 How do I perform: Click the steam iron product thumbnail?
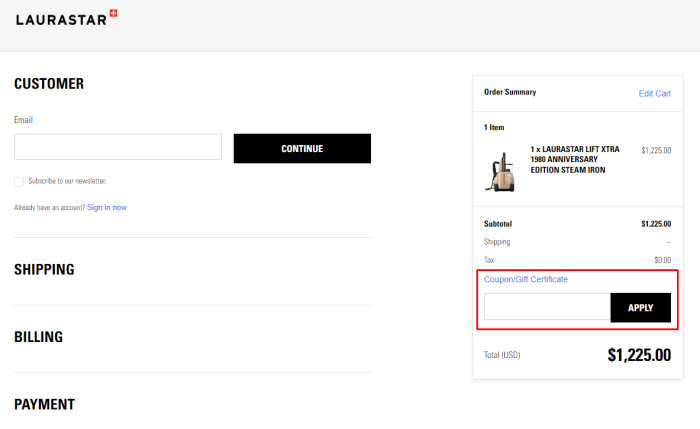pyautogui.click(x=500, y=172)
